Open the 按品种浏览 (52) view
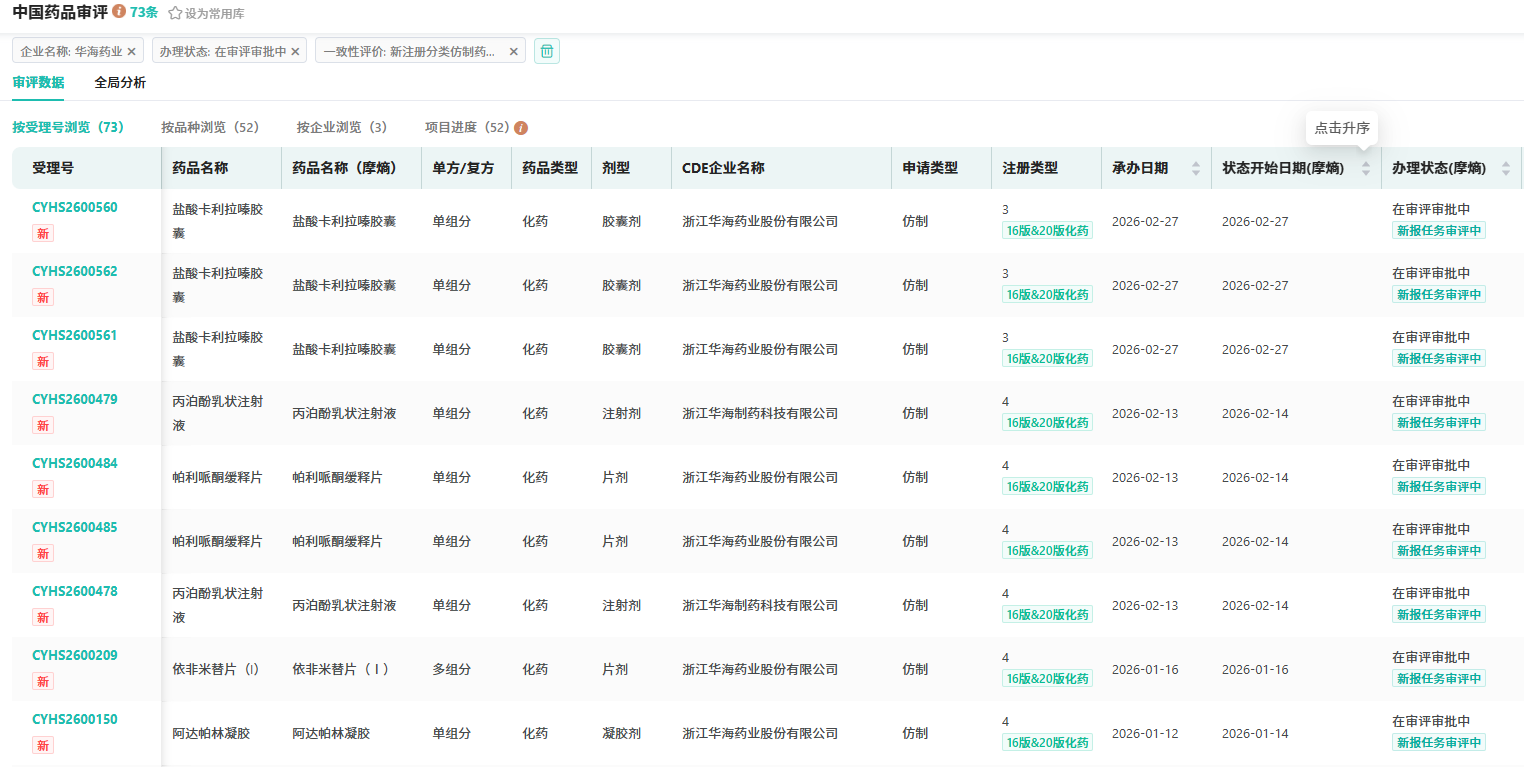Image resolution: width=1524 pixels, height=767 pixels. (210, 128)
